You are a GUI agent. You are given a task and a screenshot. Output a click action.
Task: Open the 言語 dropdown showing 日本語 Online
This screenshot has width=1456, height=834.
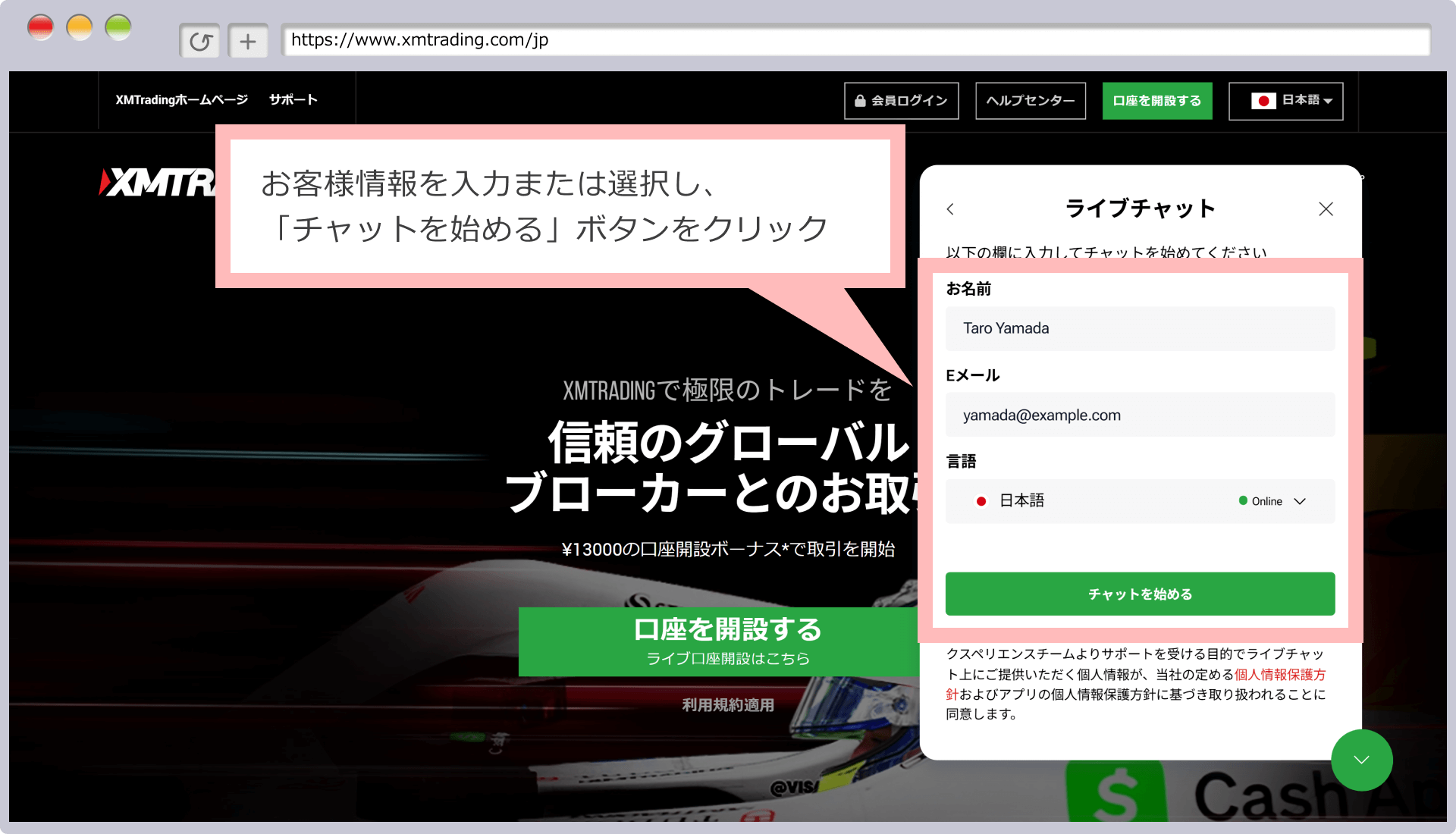click(1140, 501)
